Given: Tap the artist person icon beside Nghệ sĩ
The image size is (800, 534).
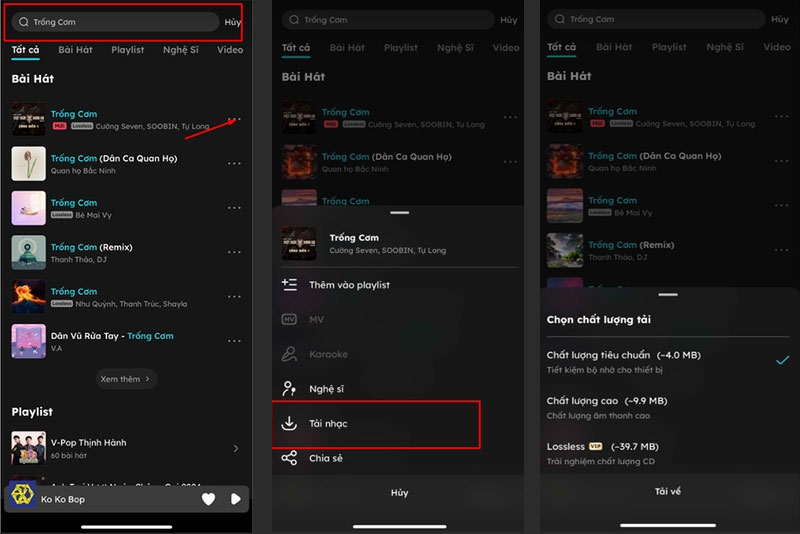Looking at the screenshot, I should 289,389.
